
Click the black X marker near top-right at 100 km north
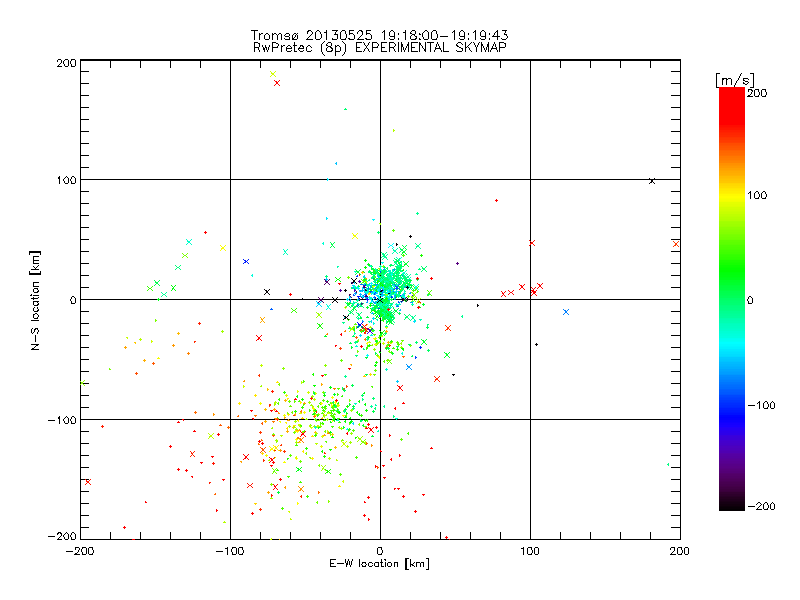click(x=652, y=181)
